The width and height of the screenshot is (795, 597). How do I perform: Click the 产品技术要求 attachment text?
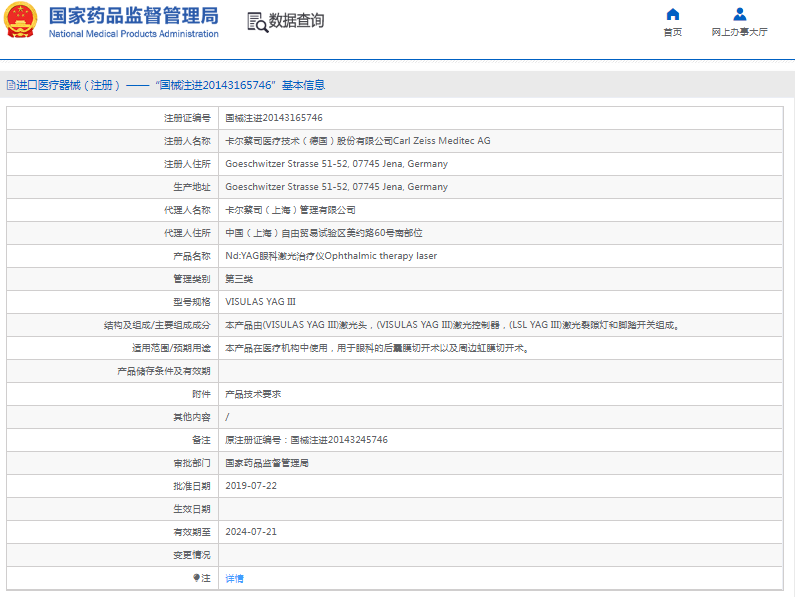click(x=253, y=394)
